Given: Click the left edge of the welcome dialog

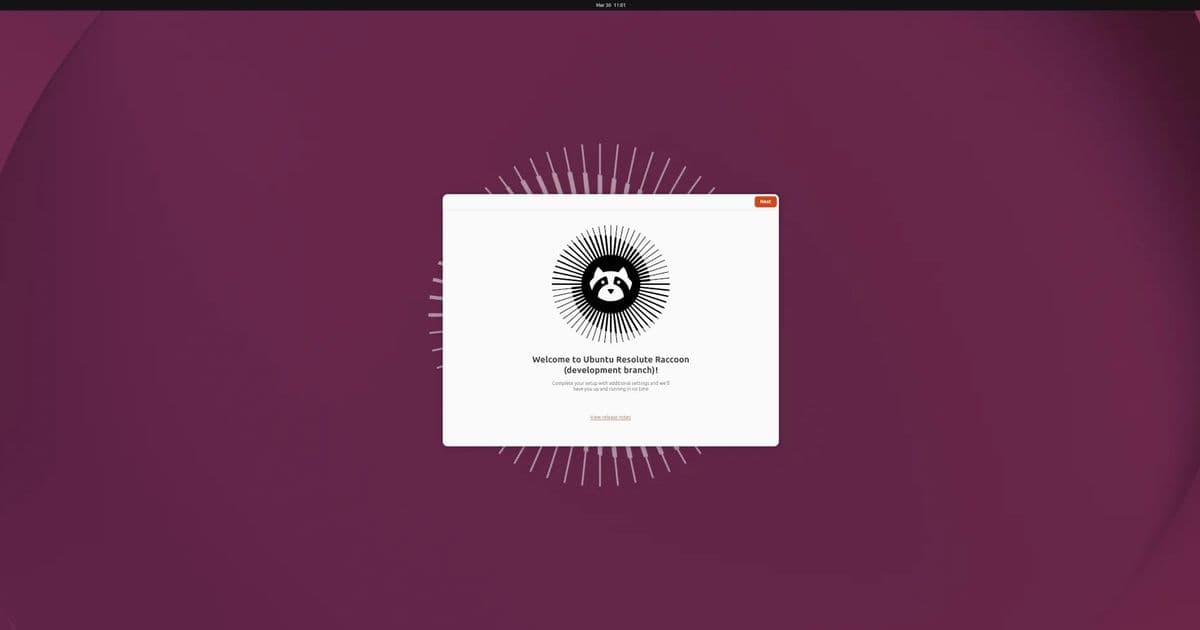Looking at the screenshot, I should [x=445, y=320].
